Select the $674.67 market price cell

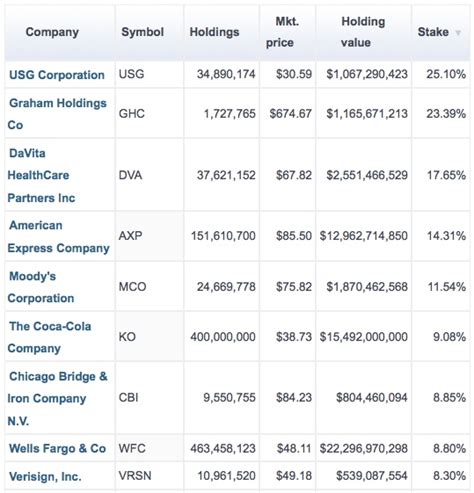click(x=288, y=113)
